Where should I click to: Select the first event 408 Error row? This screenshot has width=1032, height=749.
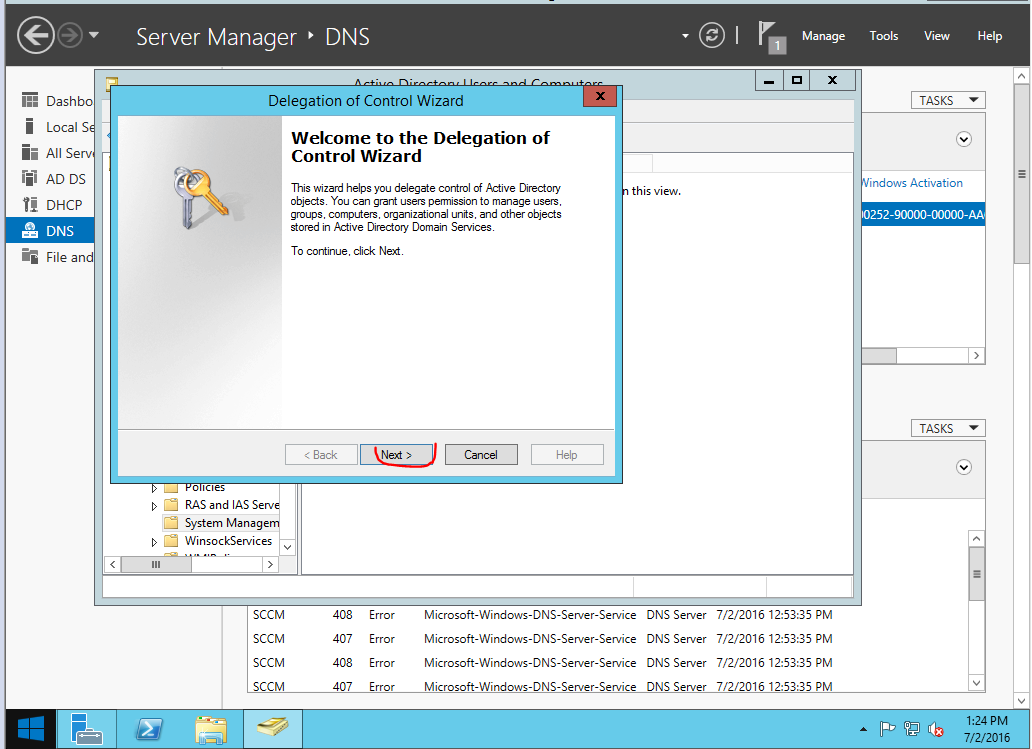(x=542, y=615)
